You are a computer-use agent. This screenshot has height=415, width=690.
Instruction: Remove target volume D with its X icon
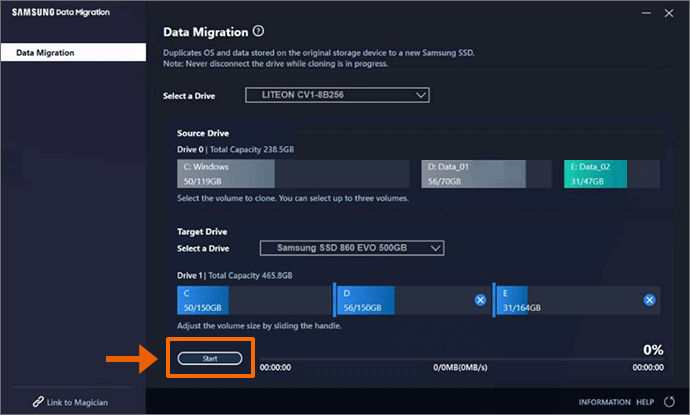coord(480,300)
